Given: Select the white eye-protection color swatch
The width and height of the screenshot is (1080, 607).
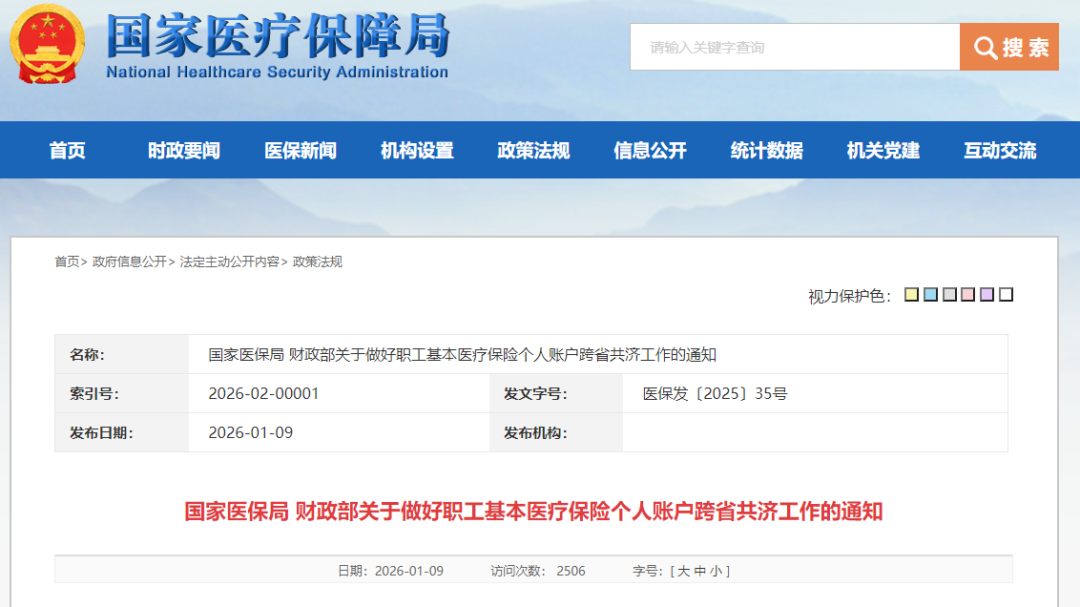Looking at the screenshot, I should click(1006, 295).
